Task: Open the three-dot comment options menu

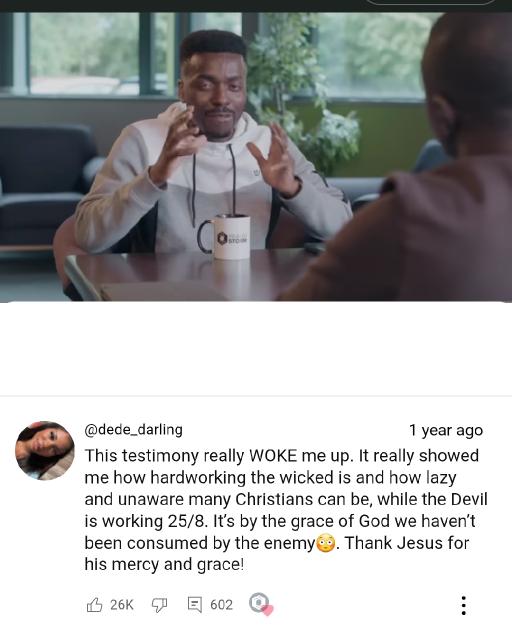Action: [x=464, y=605]
